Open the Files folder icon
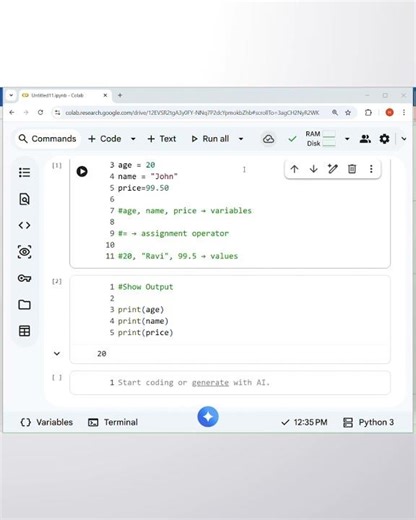This screenshot has height=520, width=416. coord(24,304)
